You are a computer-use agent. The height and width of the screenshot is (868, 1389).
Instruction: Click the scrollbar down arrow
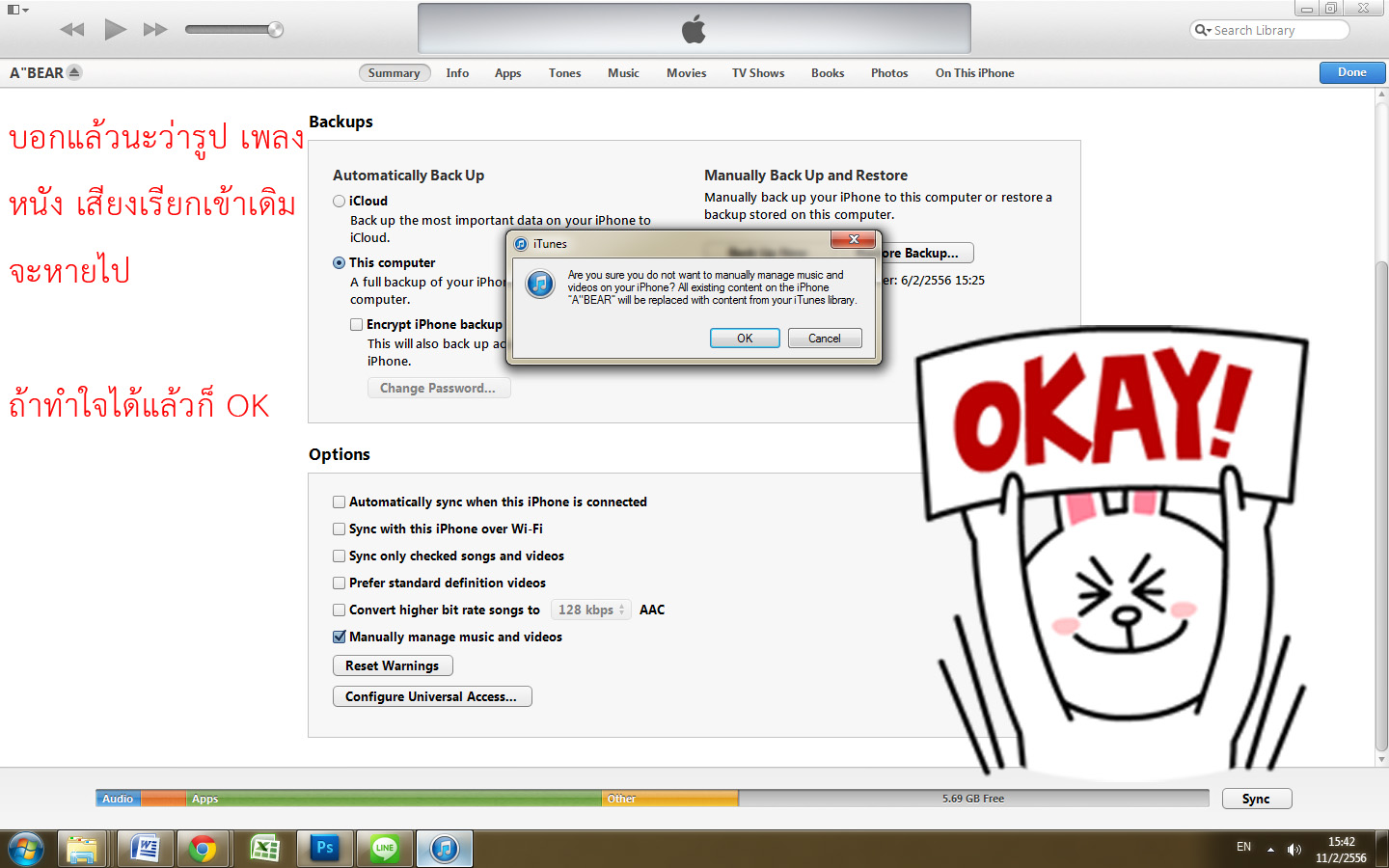[1381, 760]
